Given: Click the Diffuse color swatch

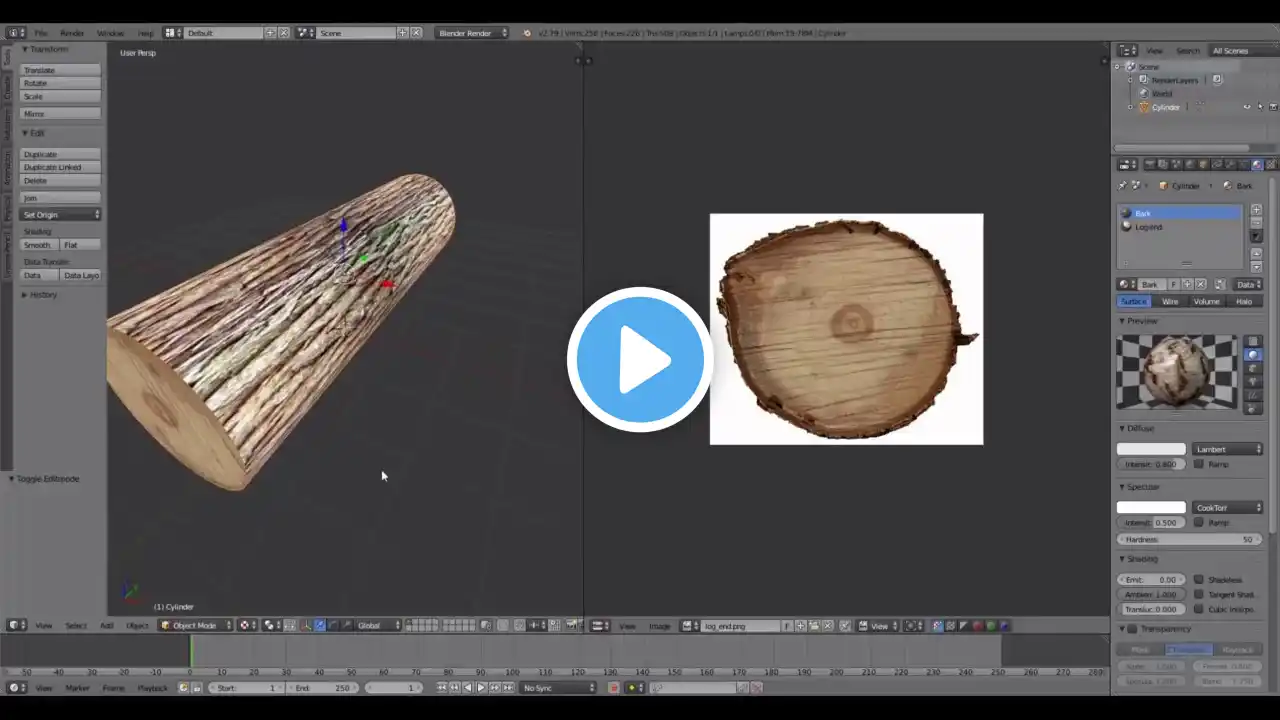Looking at the screenshot, I should pos(1151,449).
